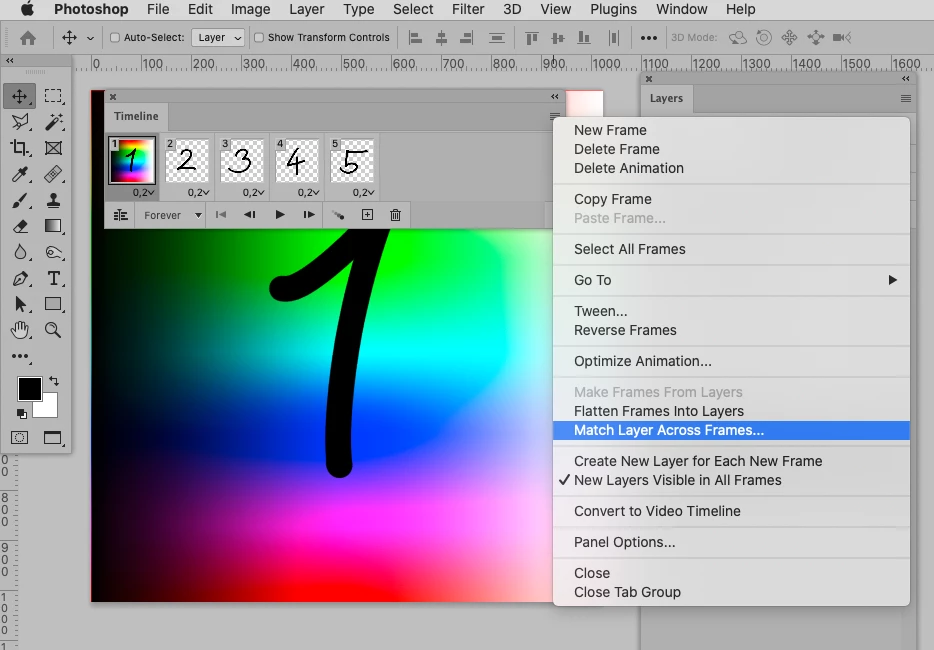Image resolution: width=934 pixels, height=650 pixels.
Task: Open the Auto-Select Layer dropdown
Action: click(x=218, y=38)
